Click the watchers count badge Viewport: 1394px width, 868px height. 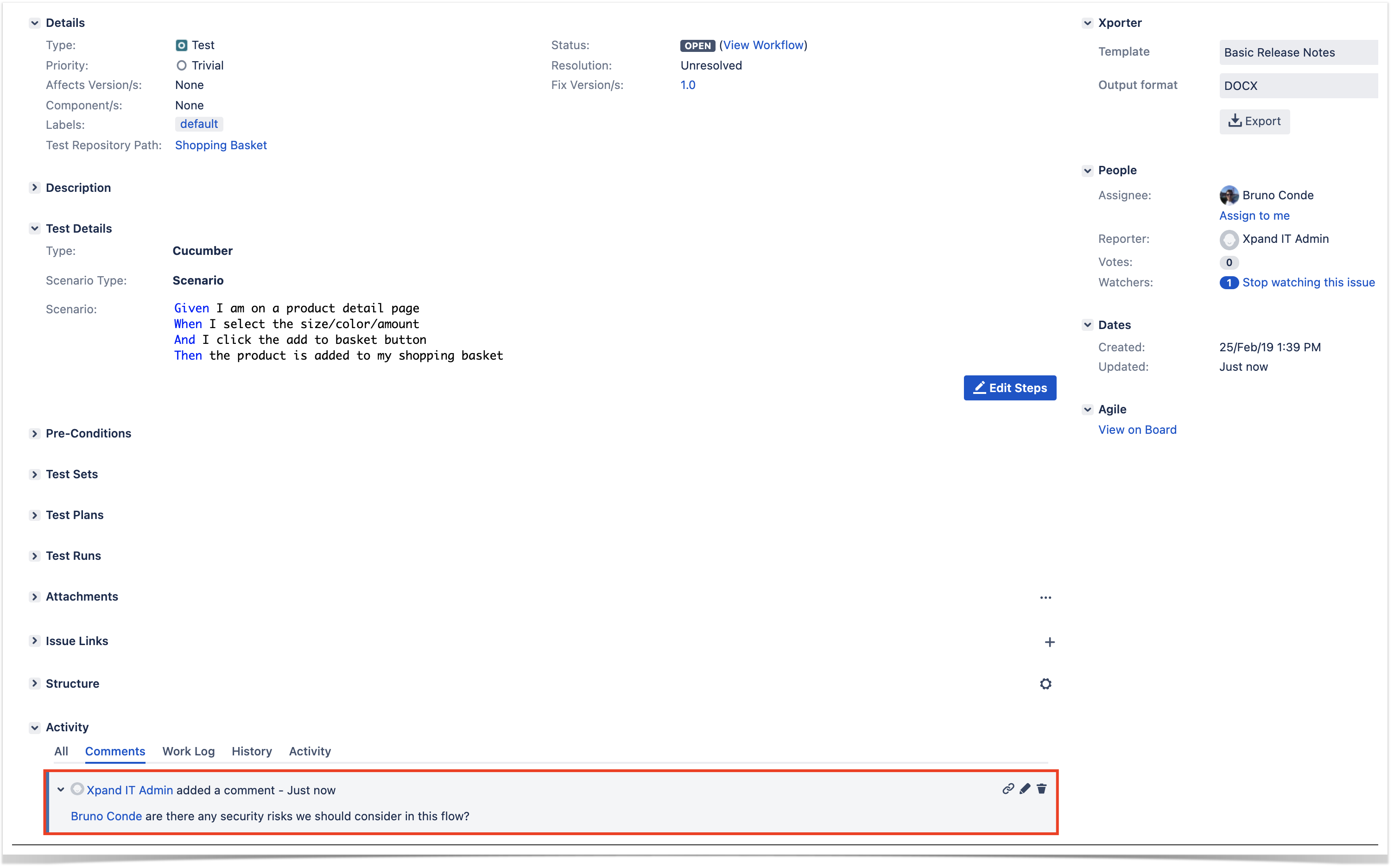pyautogui.click(x=1229, y=283)
